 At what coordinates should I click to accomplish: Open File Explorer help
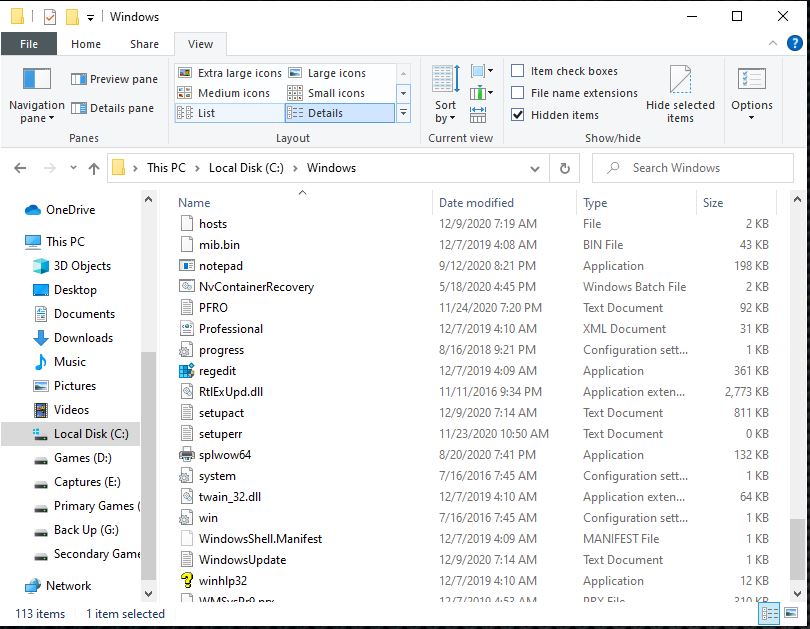793,43
